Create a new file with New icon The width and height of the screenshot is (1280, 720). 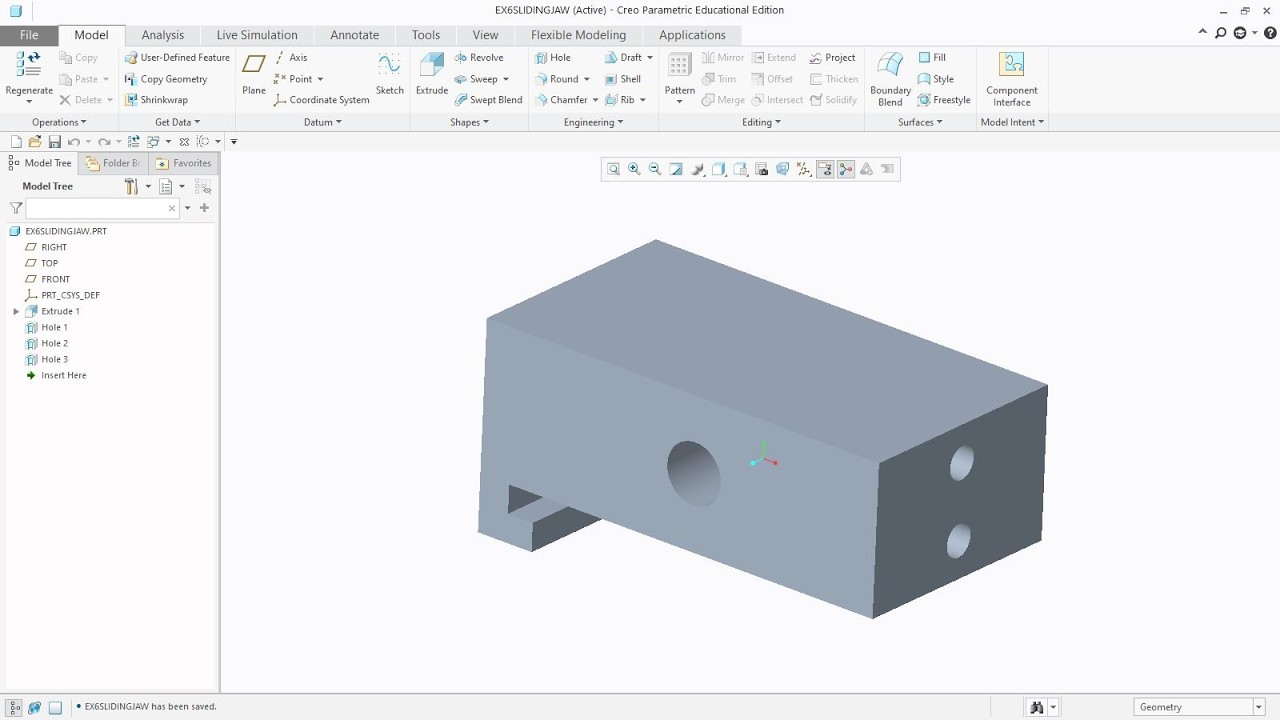point(16,142)
